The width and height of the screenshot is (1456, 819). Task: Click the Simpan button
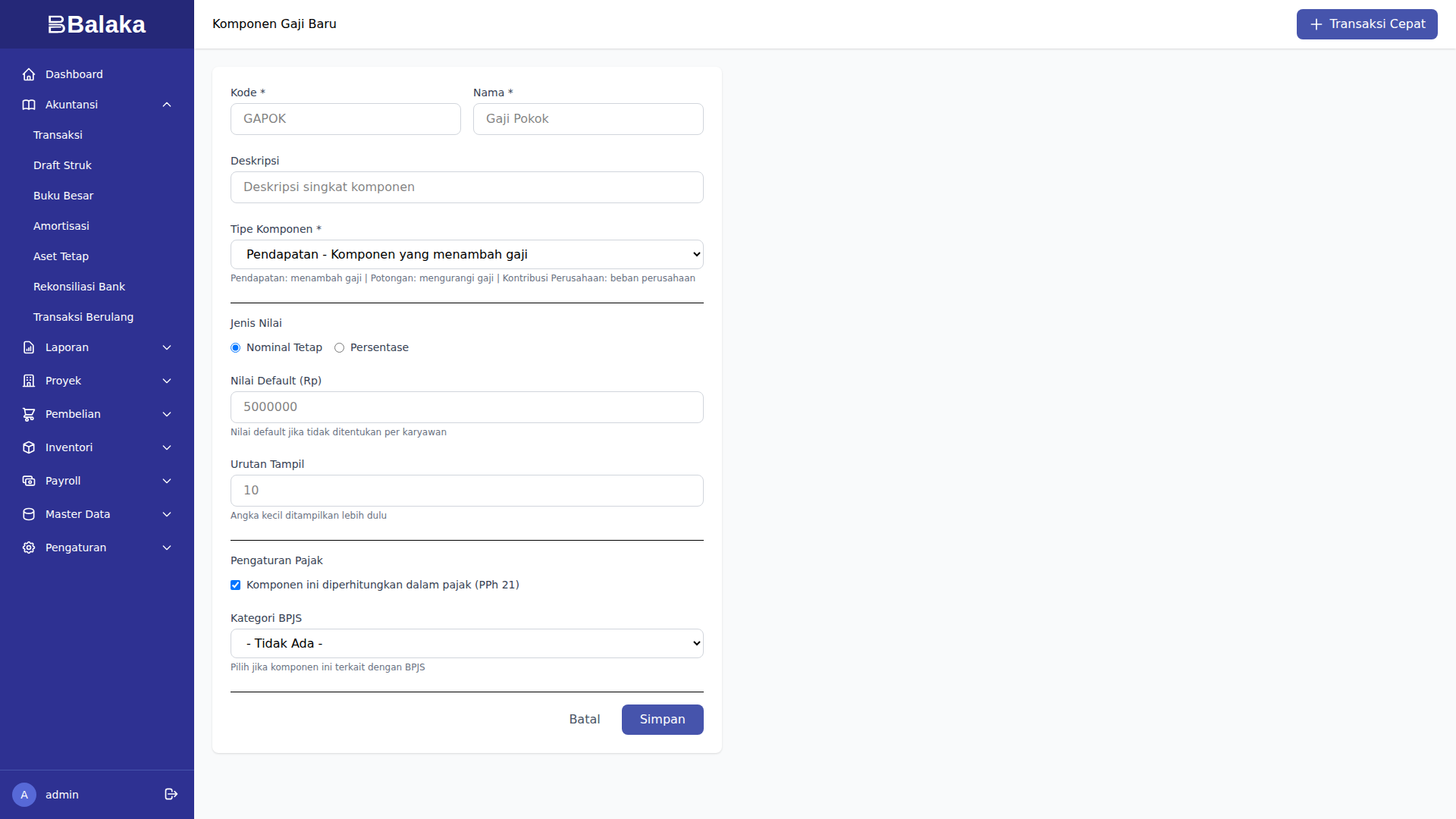click(662, 719)
